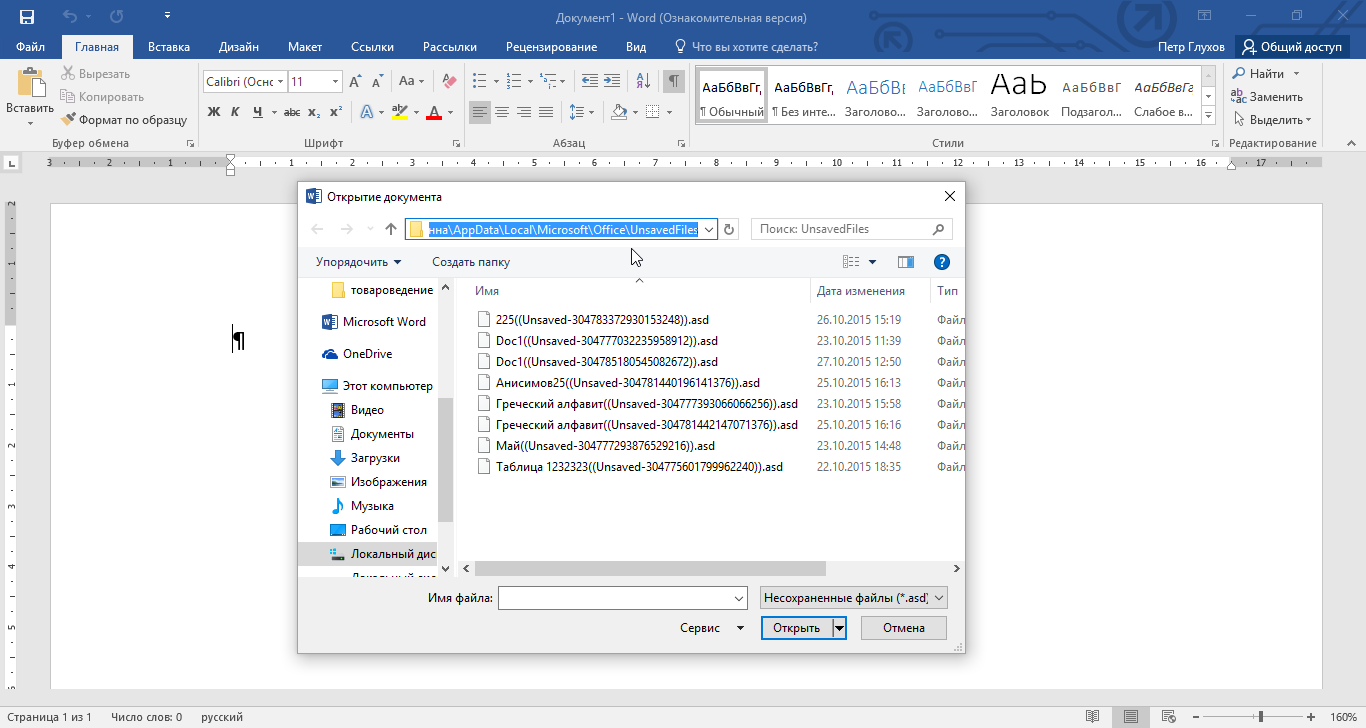This screenshot has height=728, width=1366.
Task: Select the Май unsaved .asd file
Action: (605, 446)
